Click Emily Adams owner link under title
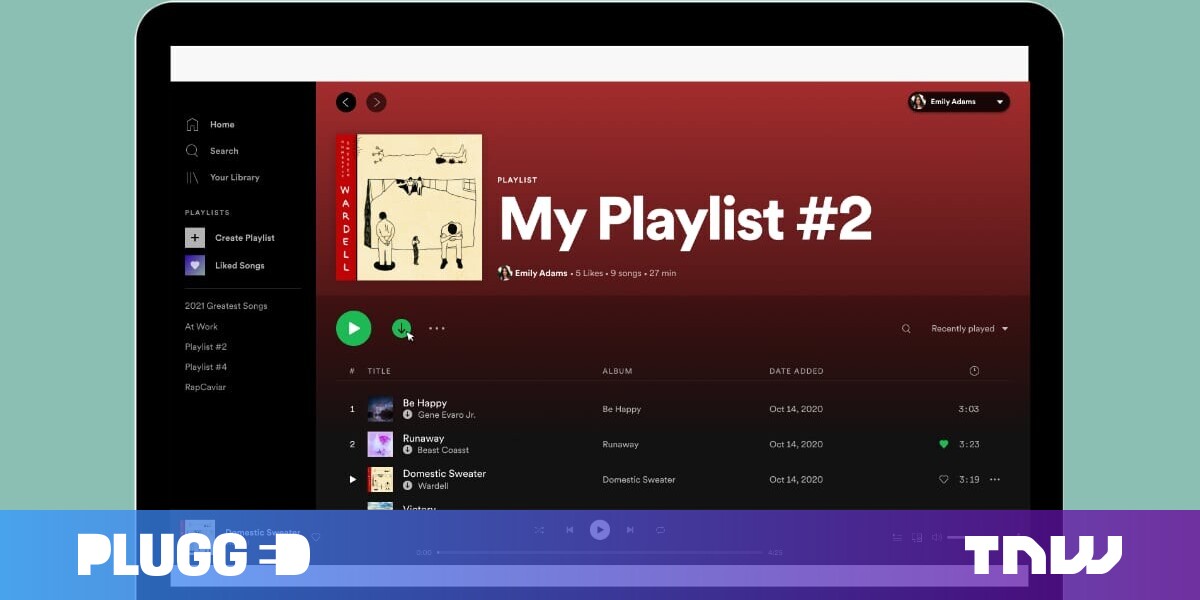This screenshot has height=600, width=1200. 541,273
